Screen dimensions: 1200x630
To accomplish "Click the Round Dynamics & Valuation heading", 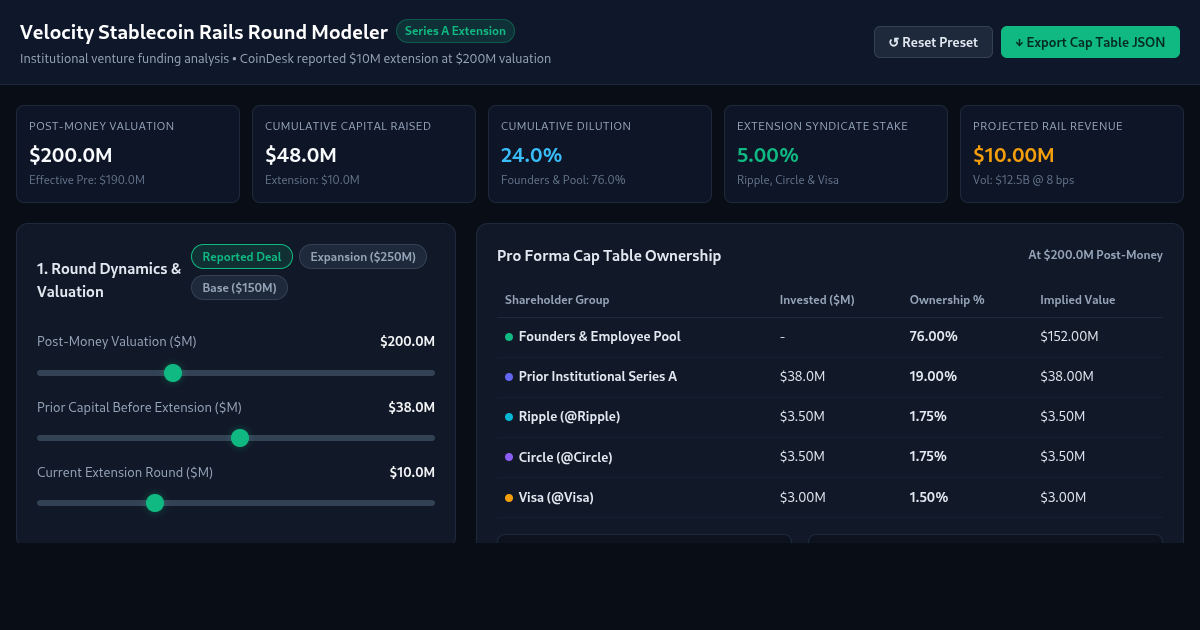I will (109, 280).
